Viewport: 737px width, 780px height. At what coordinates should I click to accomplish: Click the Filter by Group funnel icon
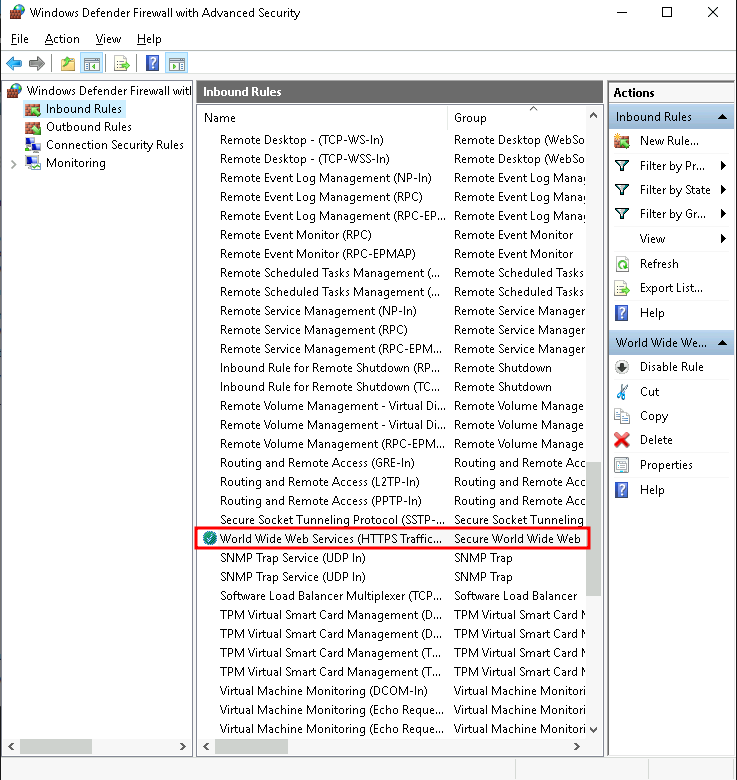622,214
